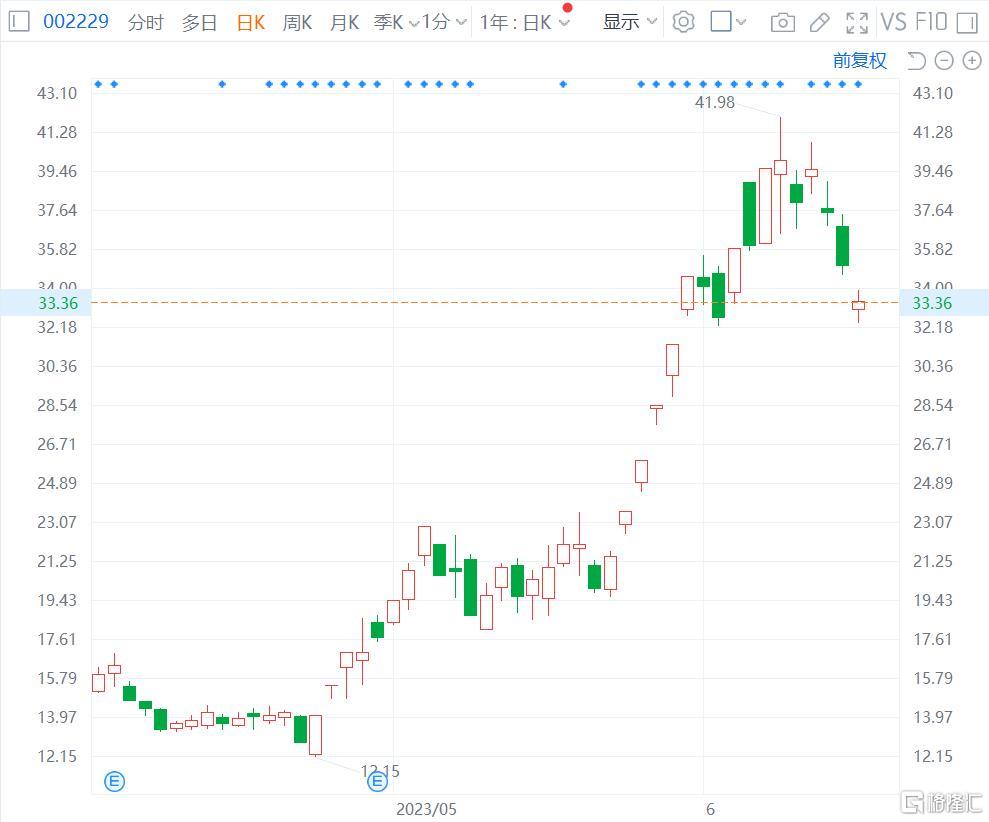Take a chart snapshot with camera icon

click(782, 23)
